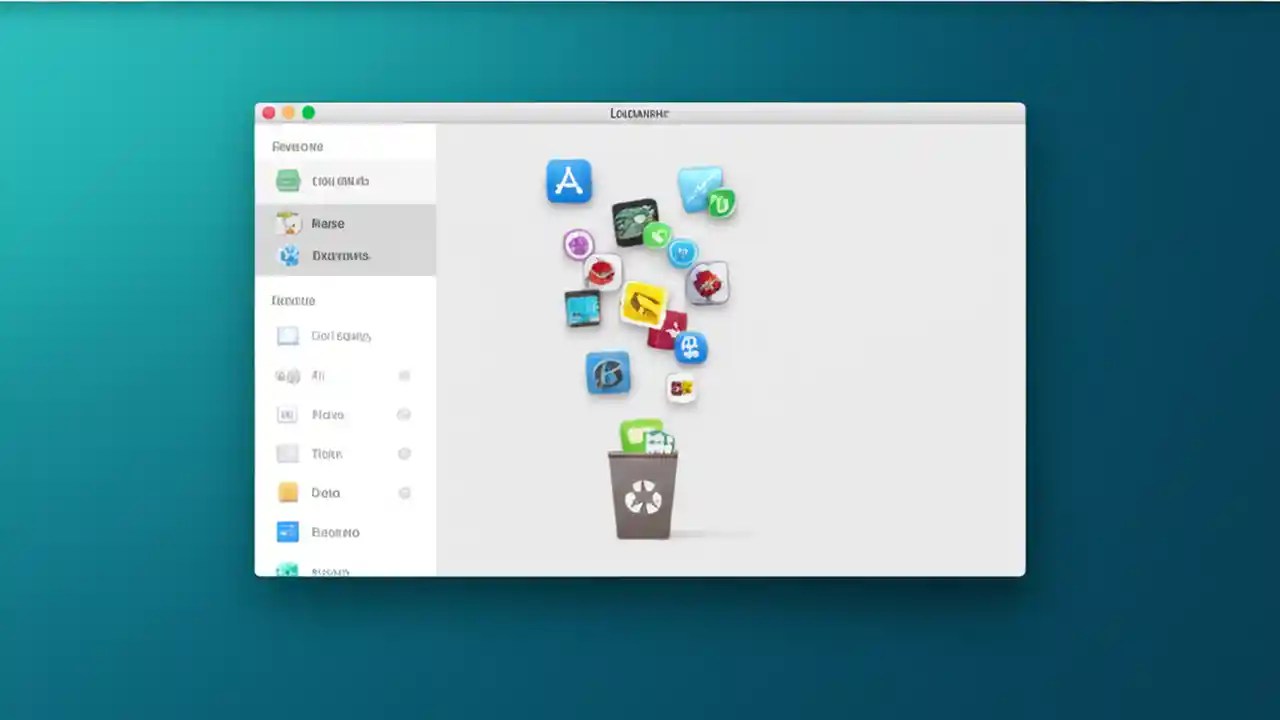Click the orange folder icon beside 'Deta'
This screenshot has height=720, width=1280.
[288, 492]
